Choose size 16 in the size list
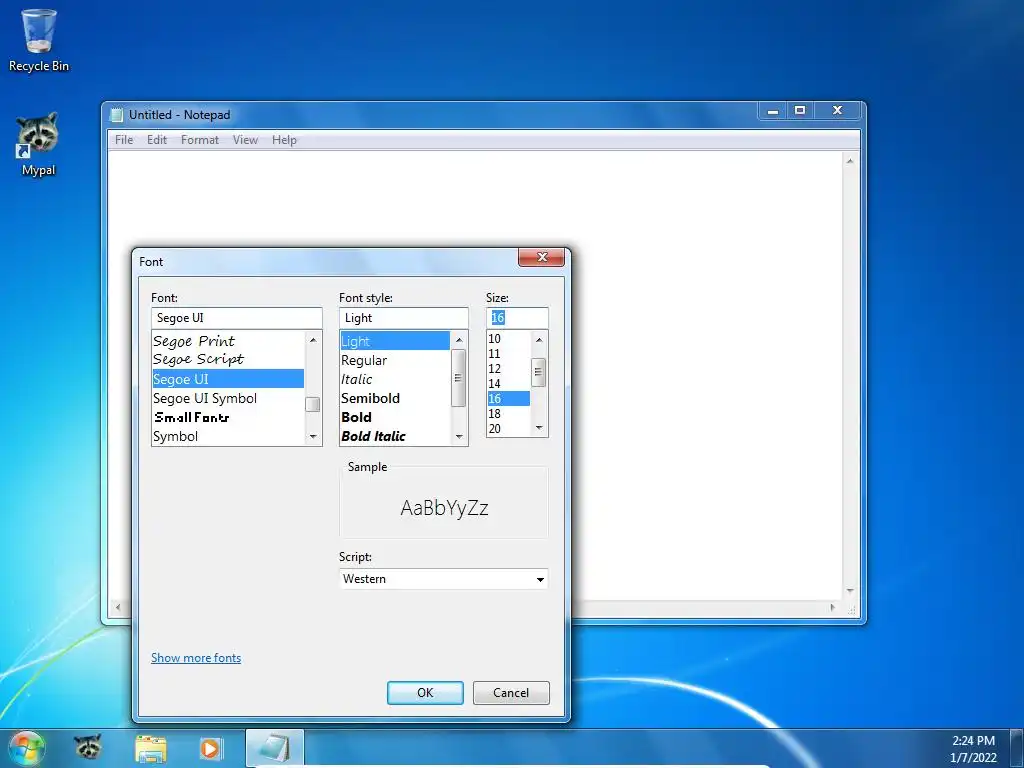The height and width of the screenshot is (768, 1024). click(x=508, y=398)
